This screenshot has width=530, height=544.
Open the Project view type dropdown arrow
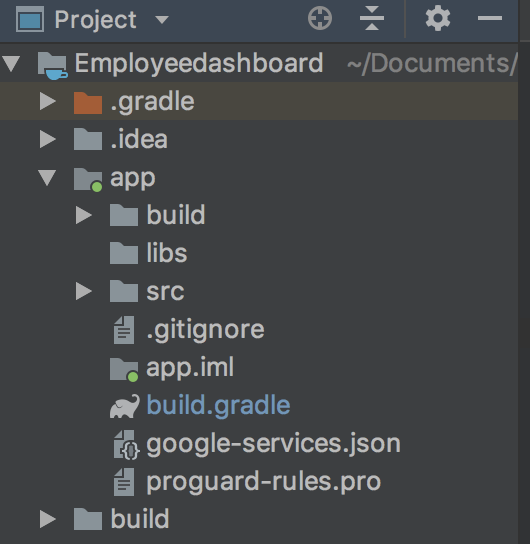pyautogui.click(x=162, y=19)
